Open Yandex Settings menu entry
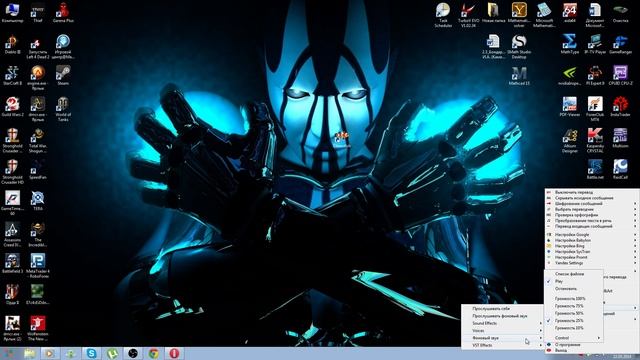 point(591,263)
